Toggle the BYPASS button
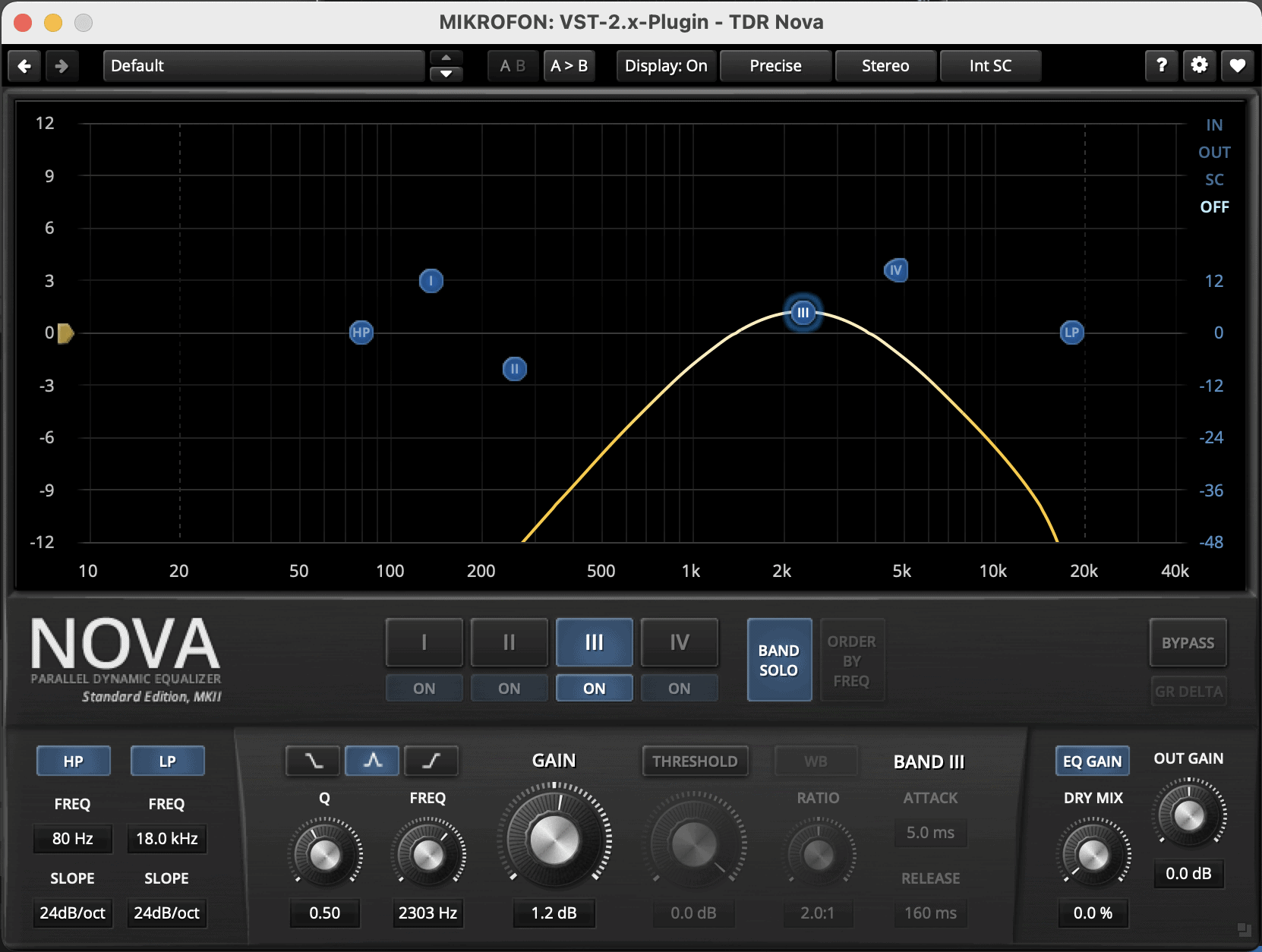 pos(1188,643)
